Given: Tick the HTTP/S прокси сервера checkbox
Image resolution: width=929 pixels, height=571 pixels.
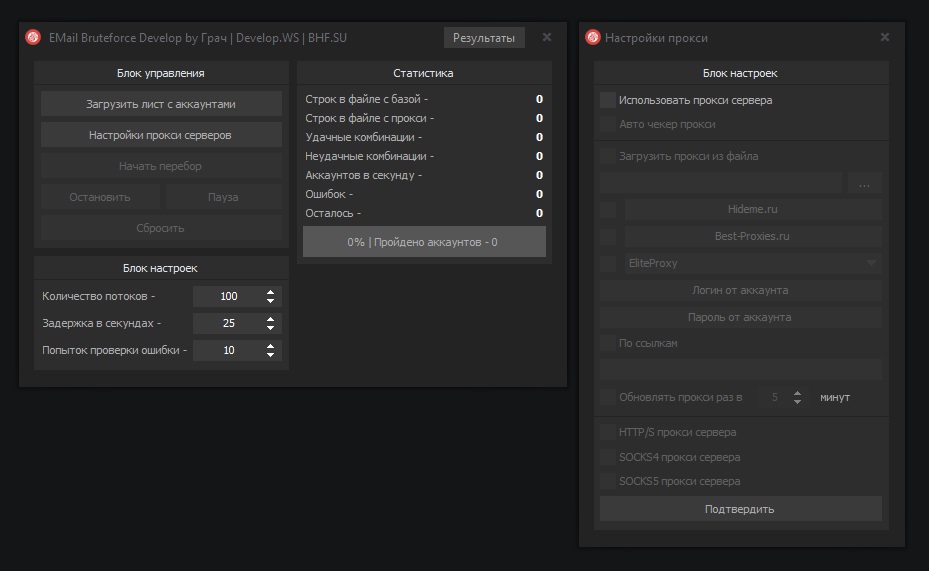Looking at the screenshot, I should [x=608, y=432].
